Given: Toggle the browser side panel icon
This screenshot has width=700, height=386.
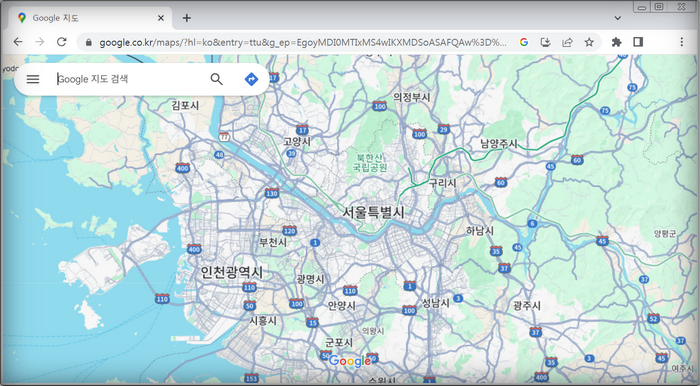Looking at the screenshot, I should tap(638, 42).
